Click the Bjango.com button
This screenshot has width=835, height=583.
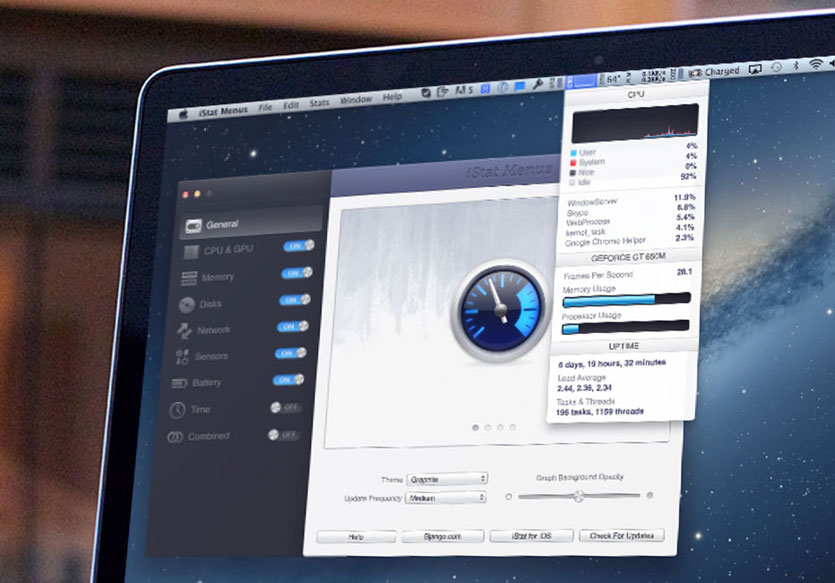[443, 536]
